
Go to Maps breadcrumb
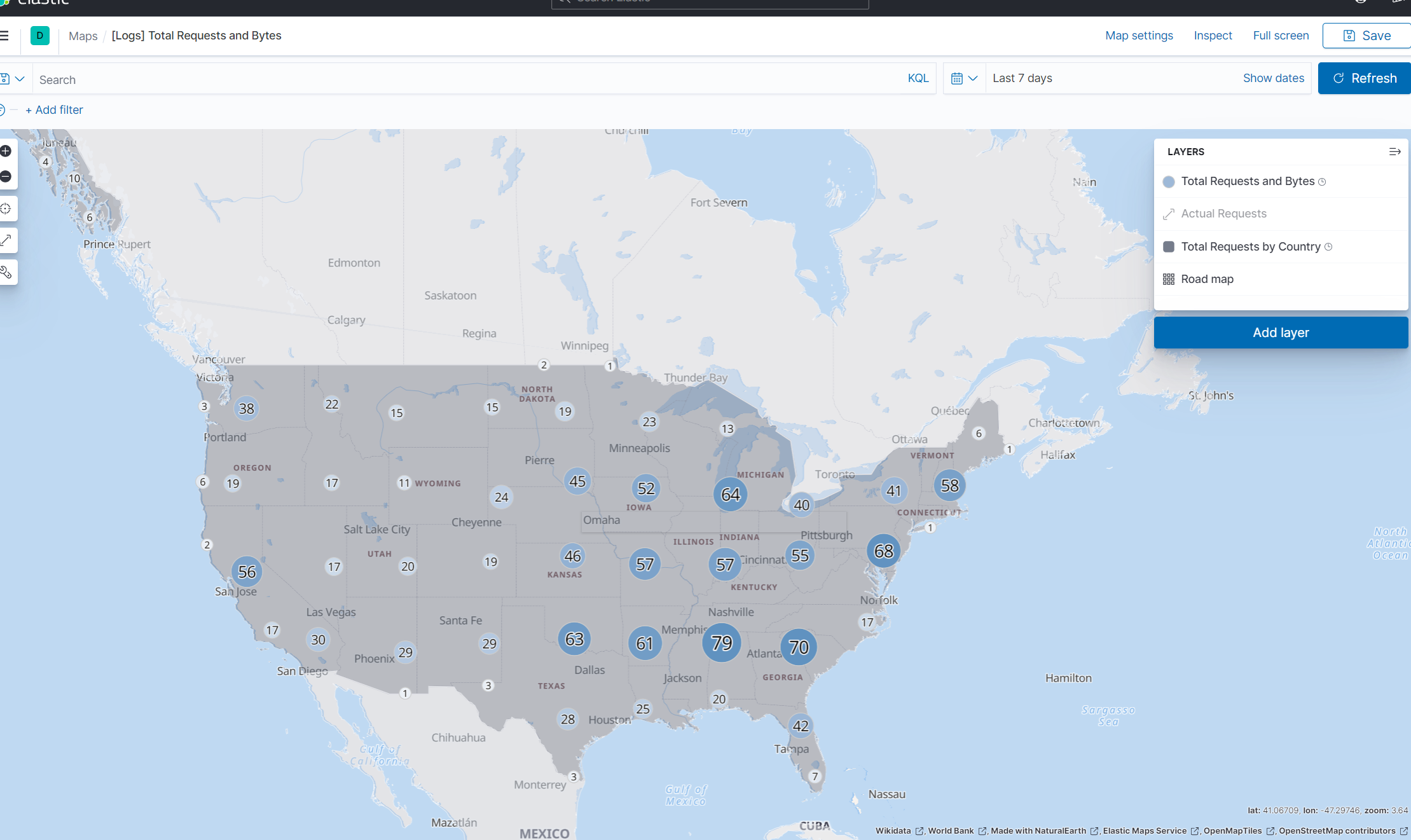tap(83, 36)
